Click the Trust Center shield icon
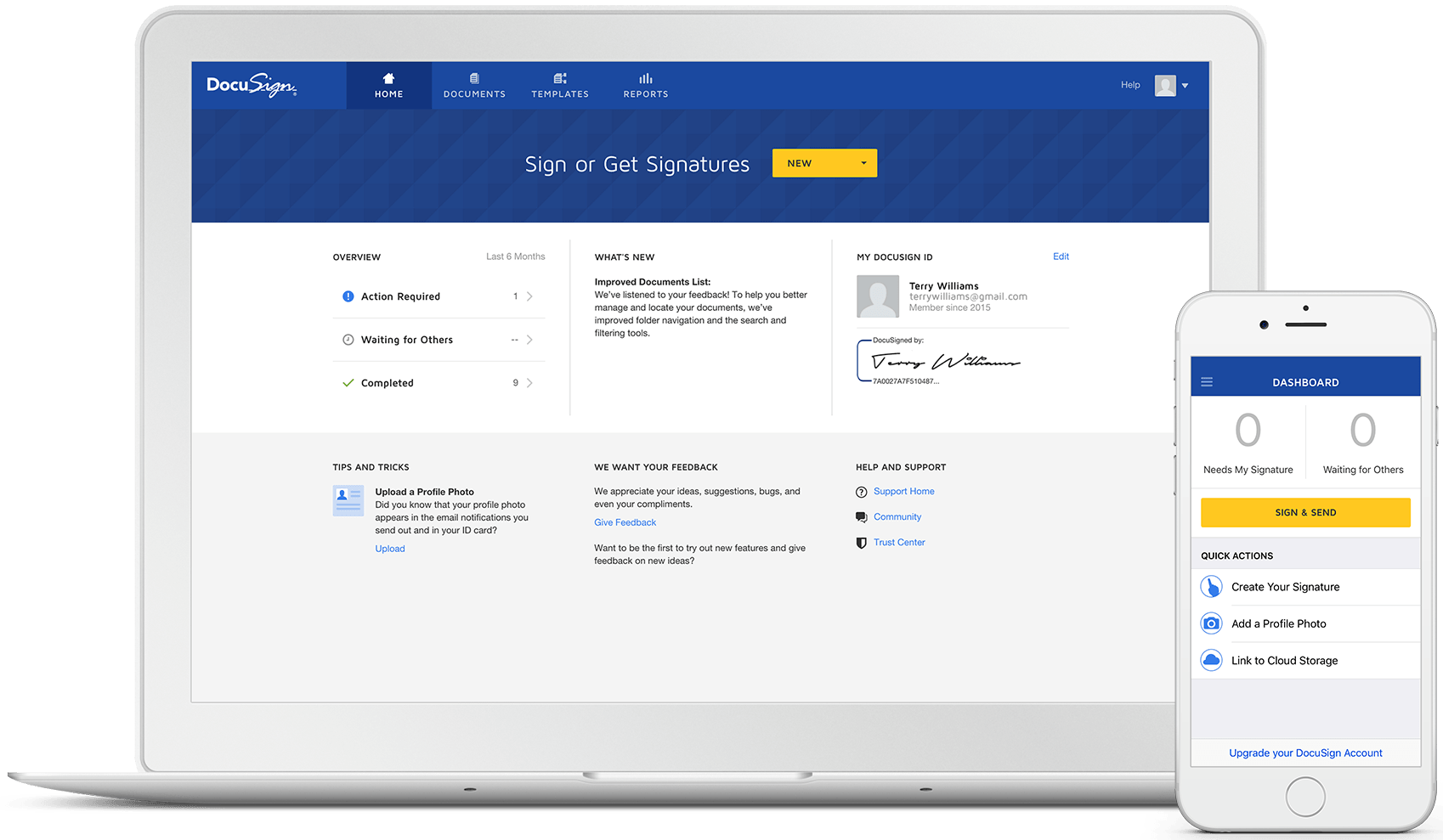This screenshot has width=1443, height=840. coord(861,542)
